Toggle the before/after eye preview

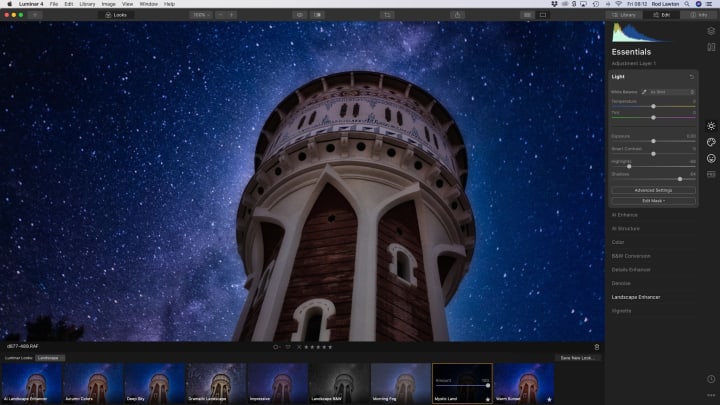tap(300, 15)
